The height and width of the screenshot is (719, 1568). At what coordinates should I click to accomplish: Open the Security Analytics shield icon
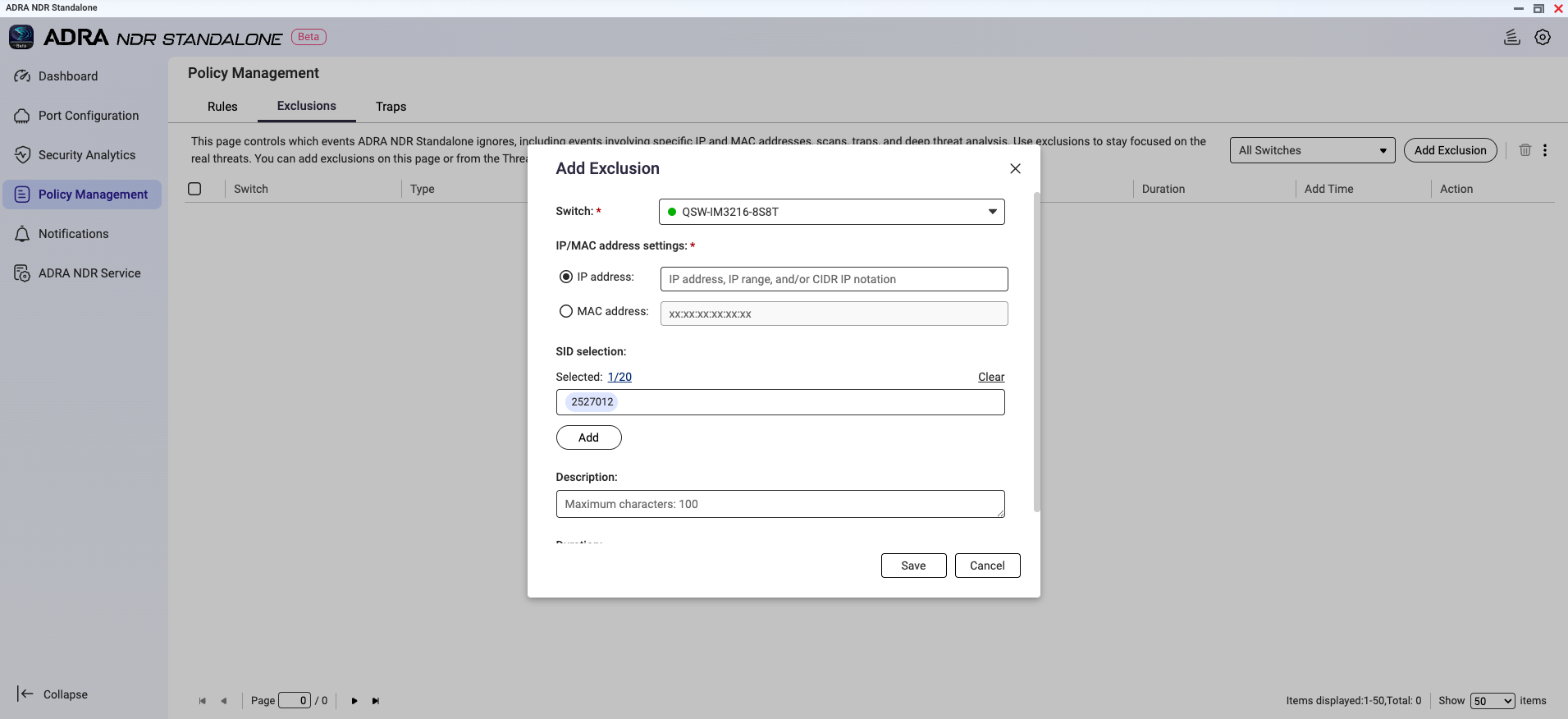click(22, 155)
